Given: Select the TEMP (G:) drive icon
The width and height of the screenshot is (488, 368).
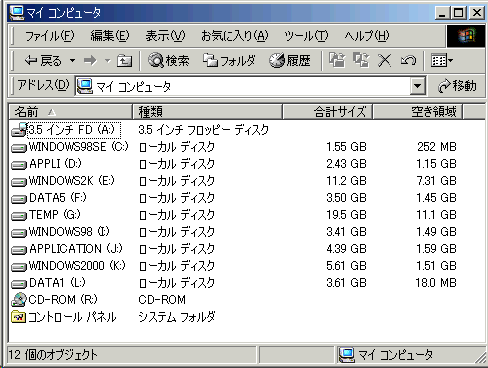Looking at the screenshot, I should tap(19, 215).
